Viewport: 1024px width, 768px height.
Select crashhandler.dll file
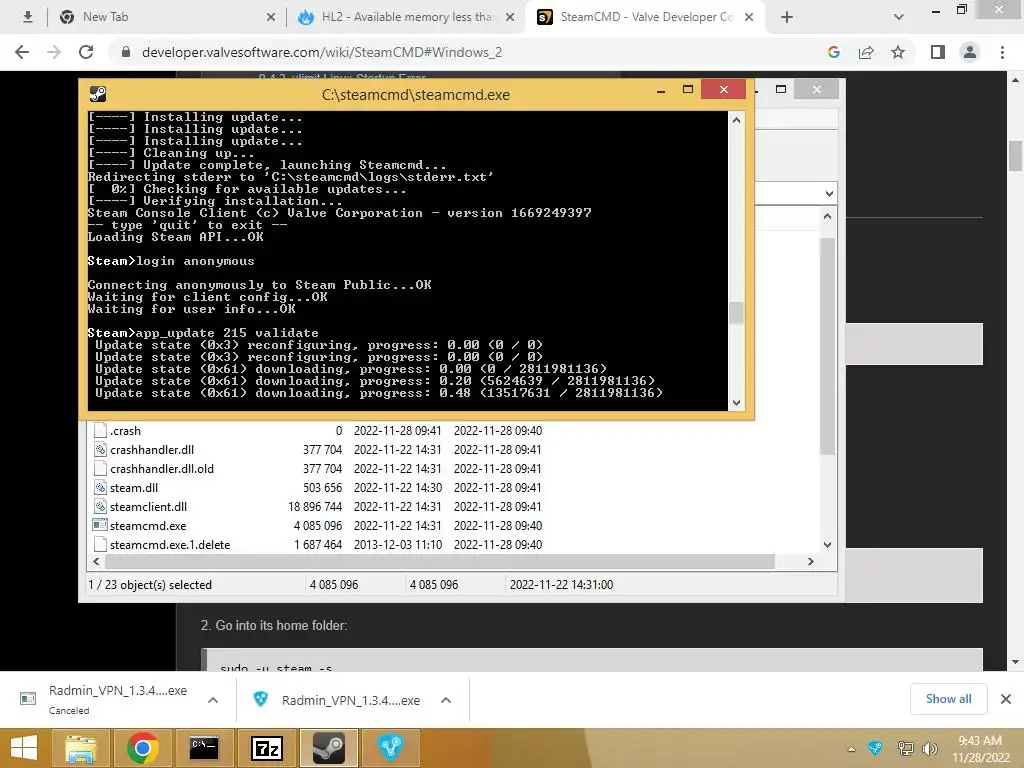tap(152, 450)
